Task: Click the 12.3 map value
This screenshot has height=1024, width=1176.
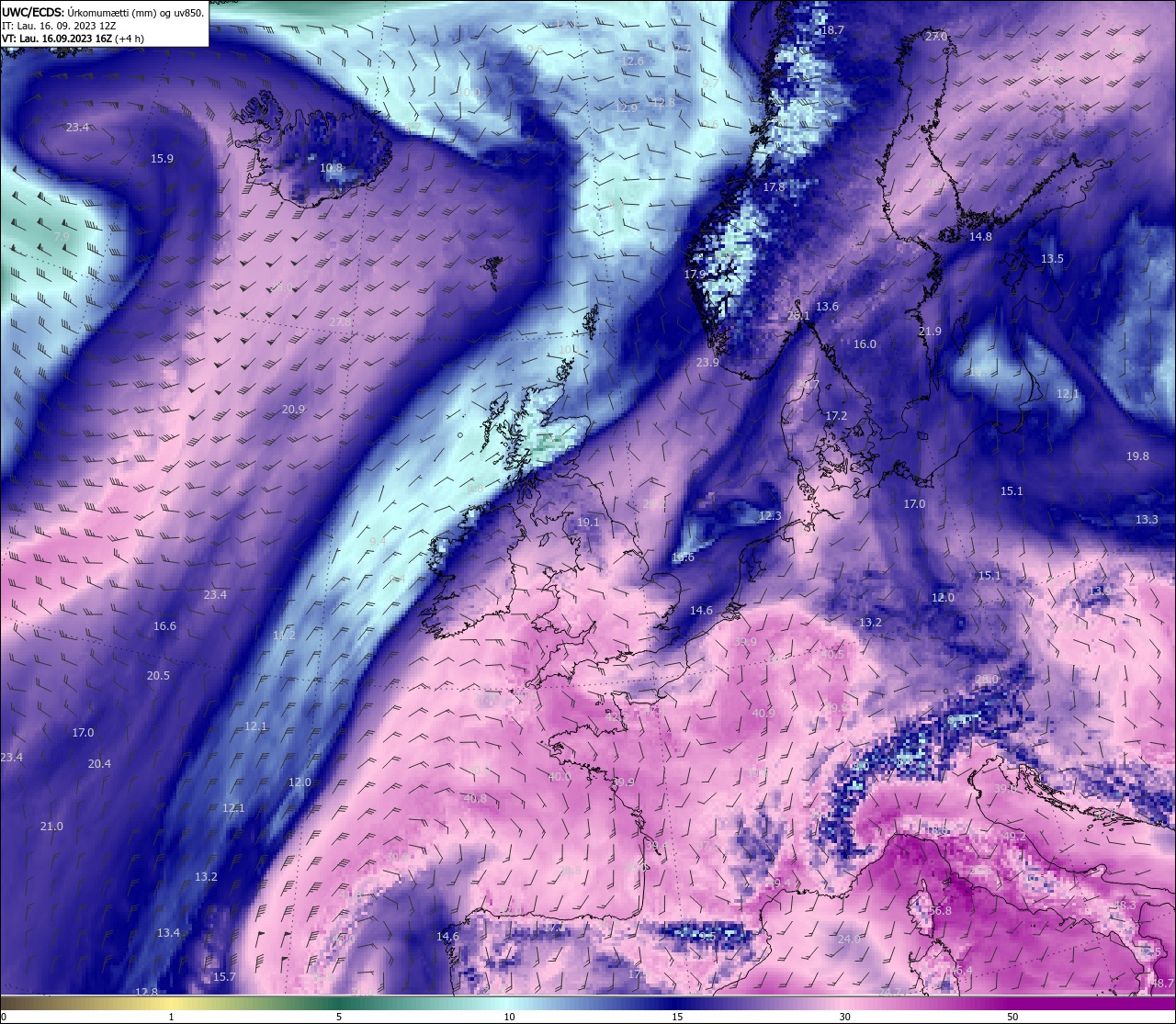Action: (x=770, y=515)
